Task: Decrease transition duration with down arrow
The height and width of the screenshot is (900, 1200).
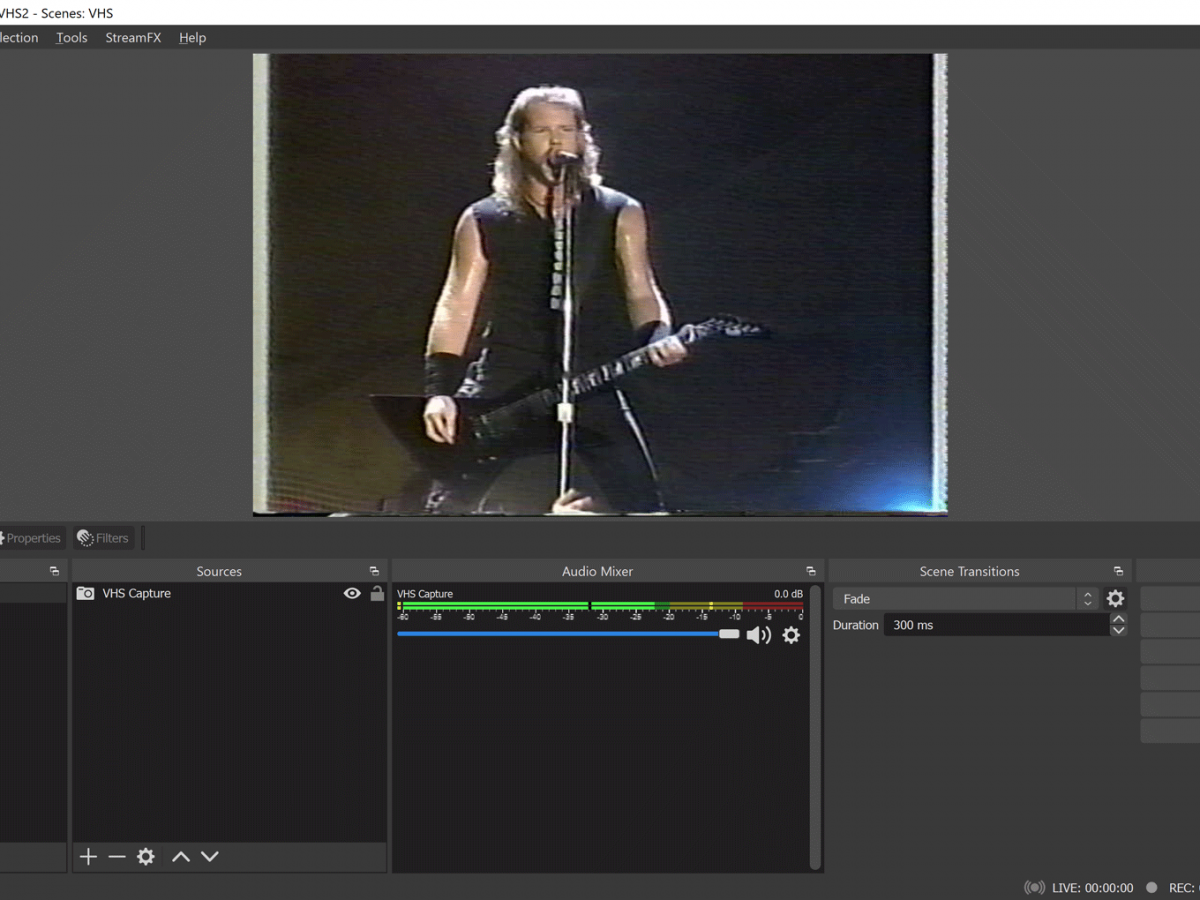Action: click(x=1118, y=631)
